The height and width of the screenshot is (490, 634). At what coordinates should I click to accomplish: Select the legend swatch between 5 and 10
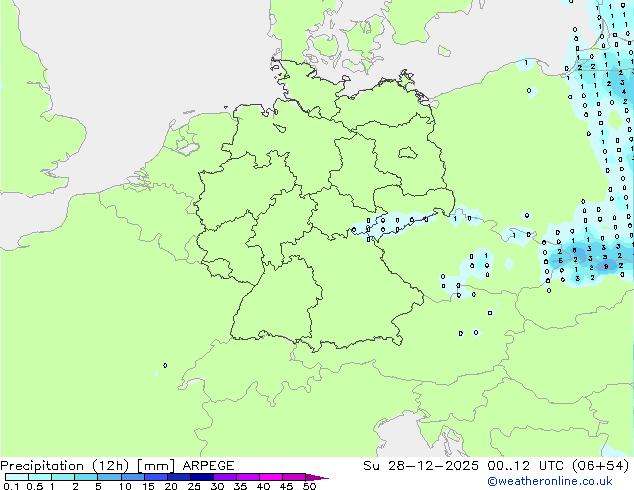[109, 477]
